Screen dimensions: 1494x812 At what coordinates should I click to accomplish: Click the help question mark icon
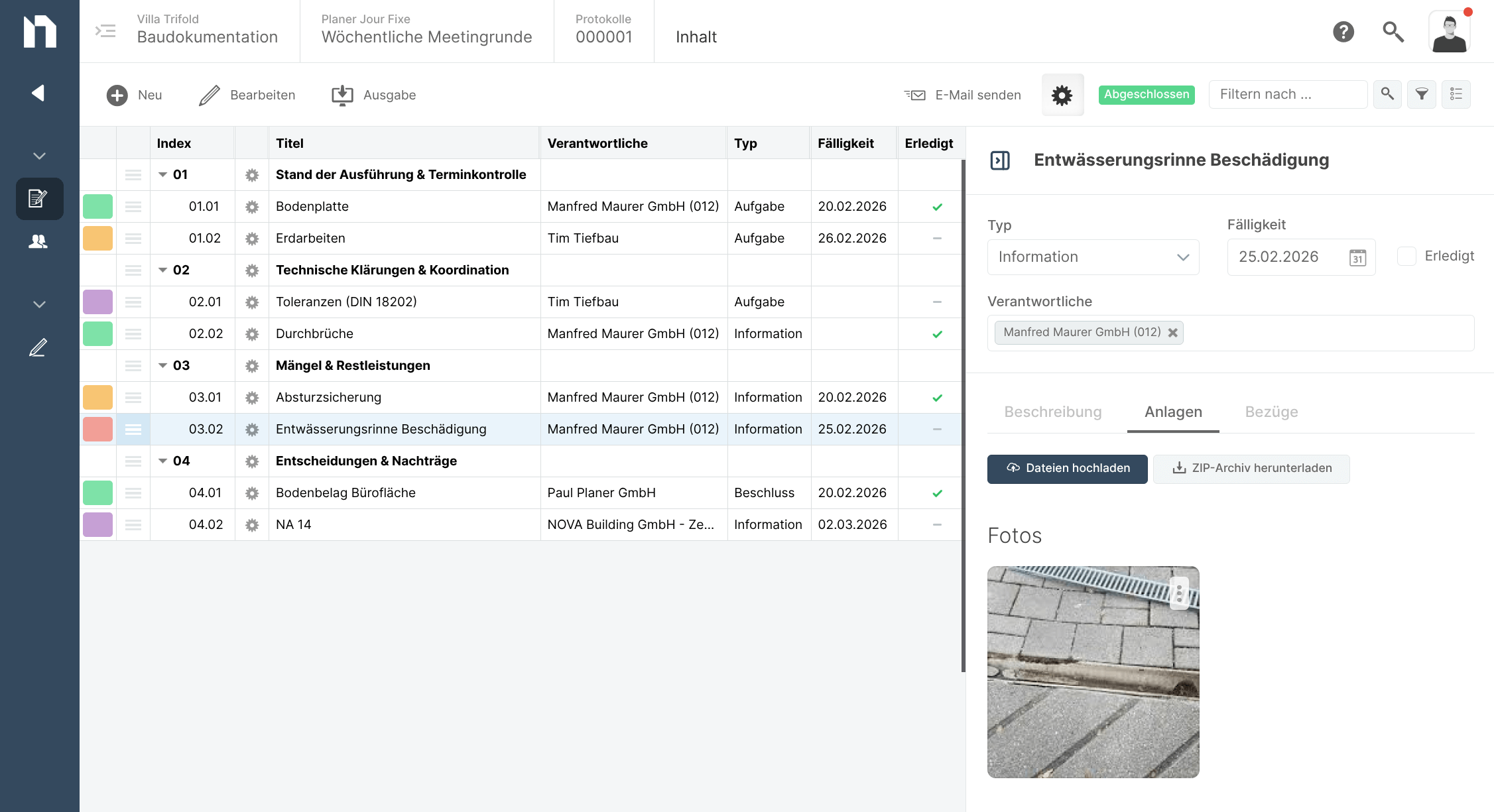pos(1343,31)
